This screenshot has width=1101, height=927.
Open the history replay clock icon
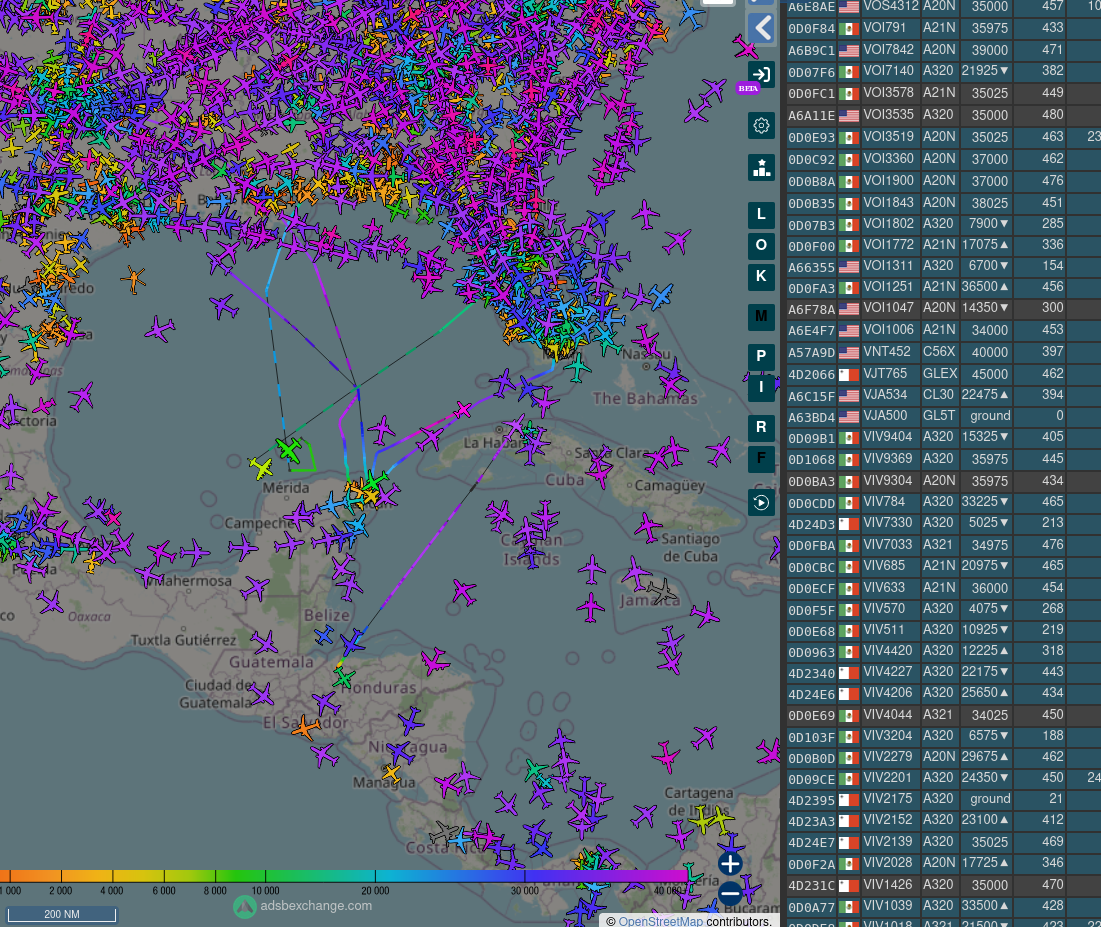point(761,503)
